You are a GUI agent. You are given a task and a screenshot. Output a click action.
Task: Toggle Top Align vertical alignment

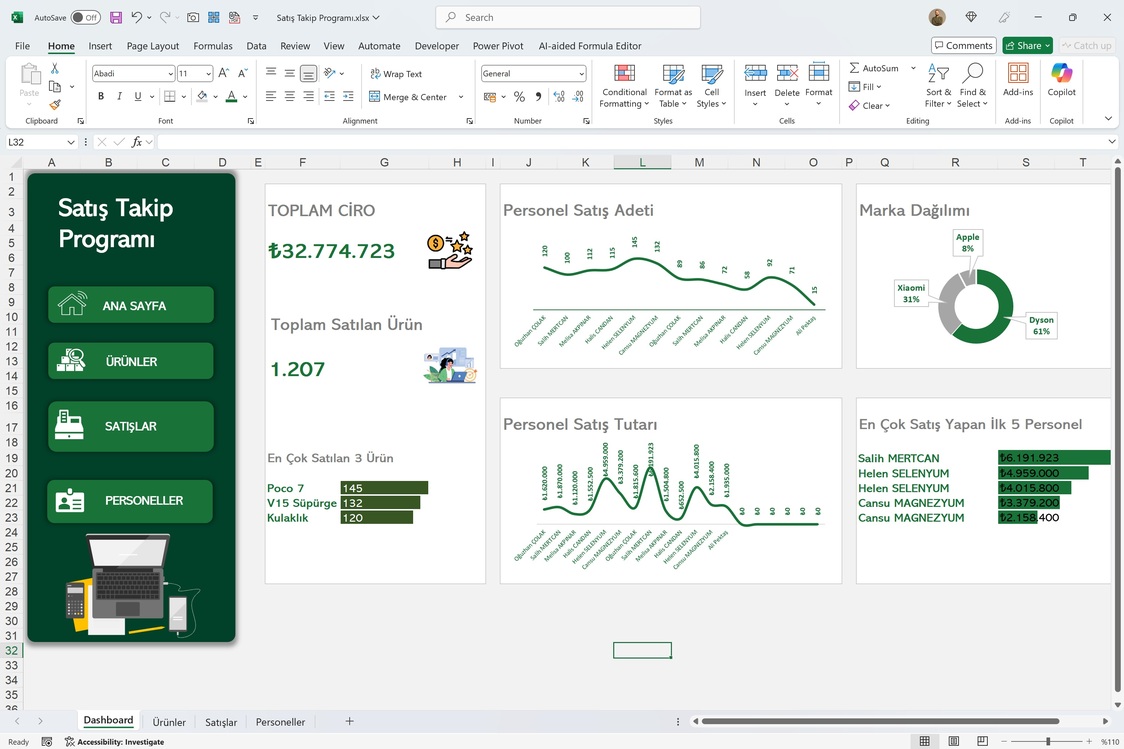click(x=270, y=73)
